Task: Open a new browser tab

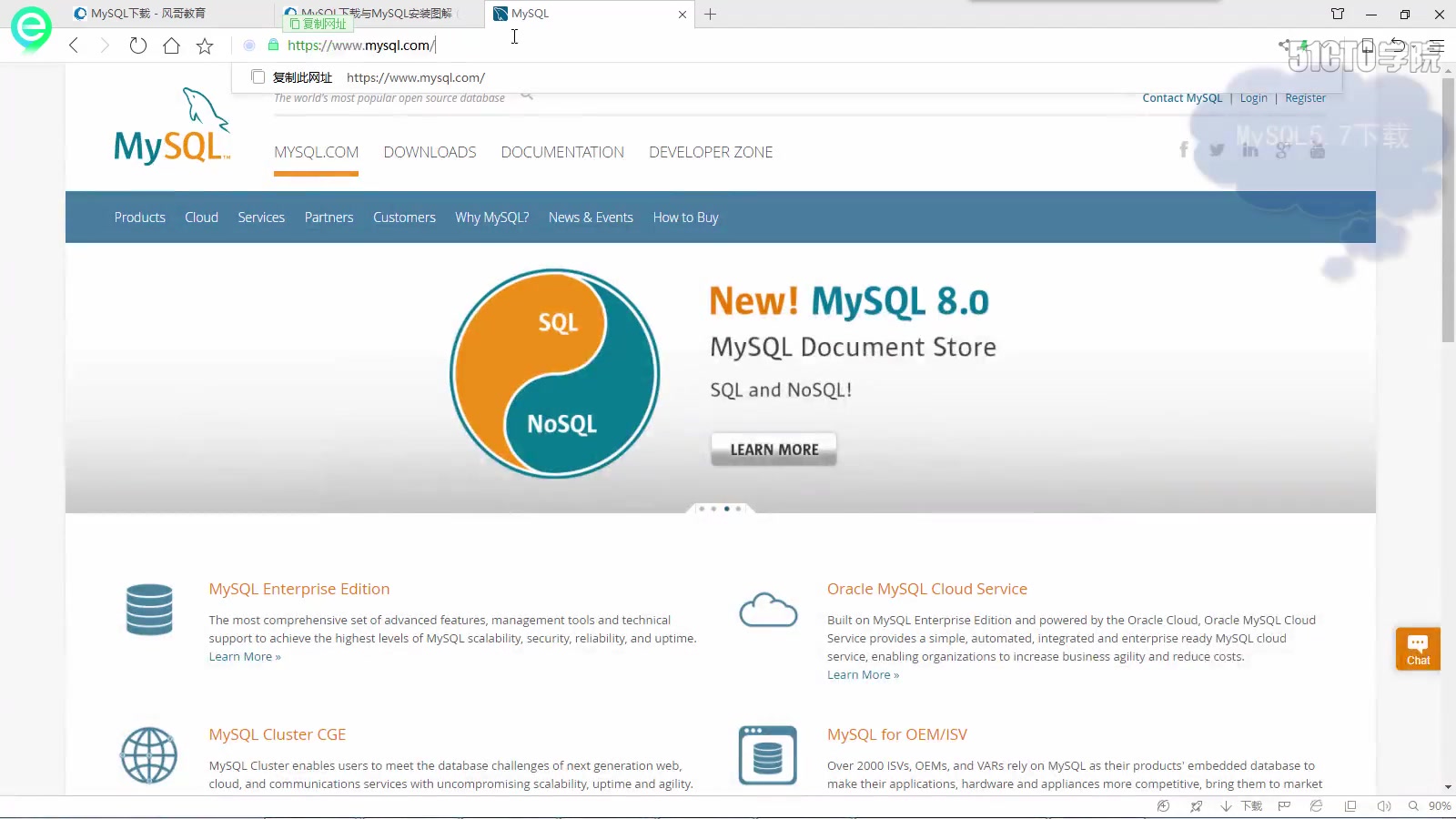Action: point(710,14)
